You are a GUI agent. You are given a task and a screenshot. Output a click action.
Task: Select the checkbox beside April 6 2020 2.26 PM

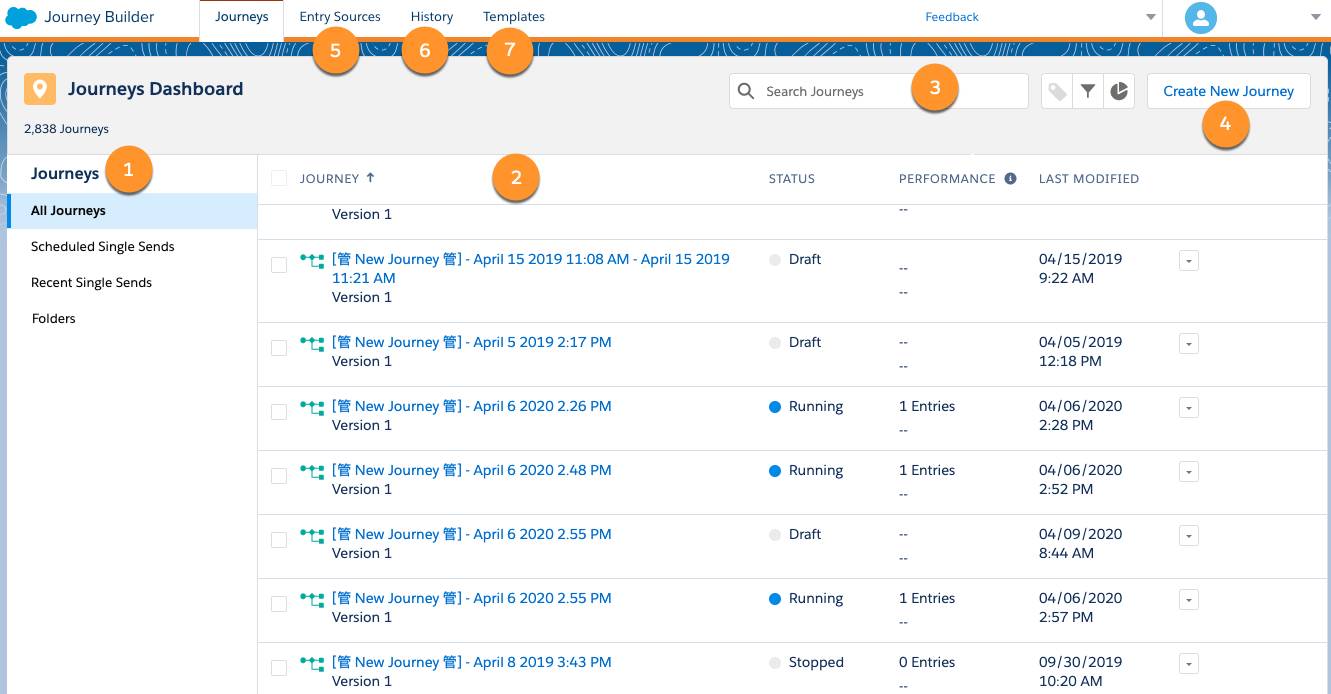(x=279, y=411)
